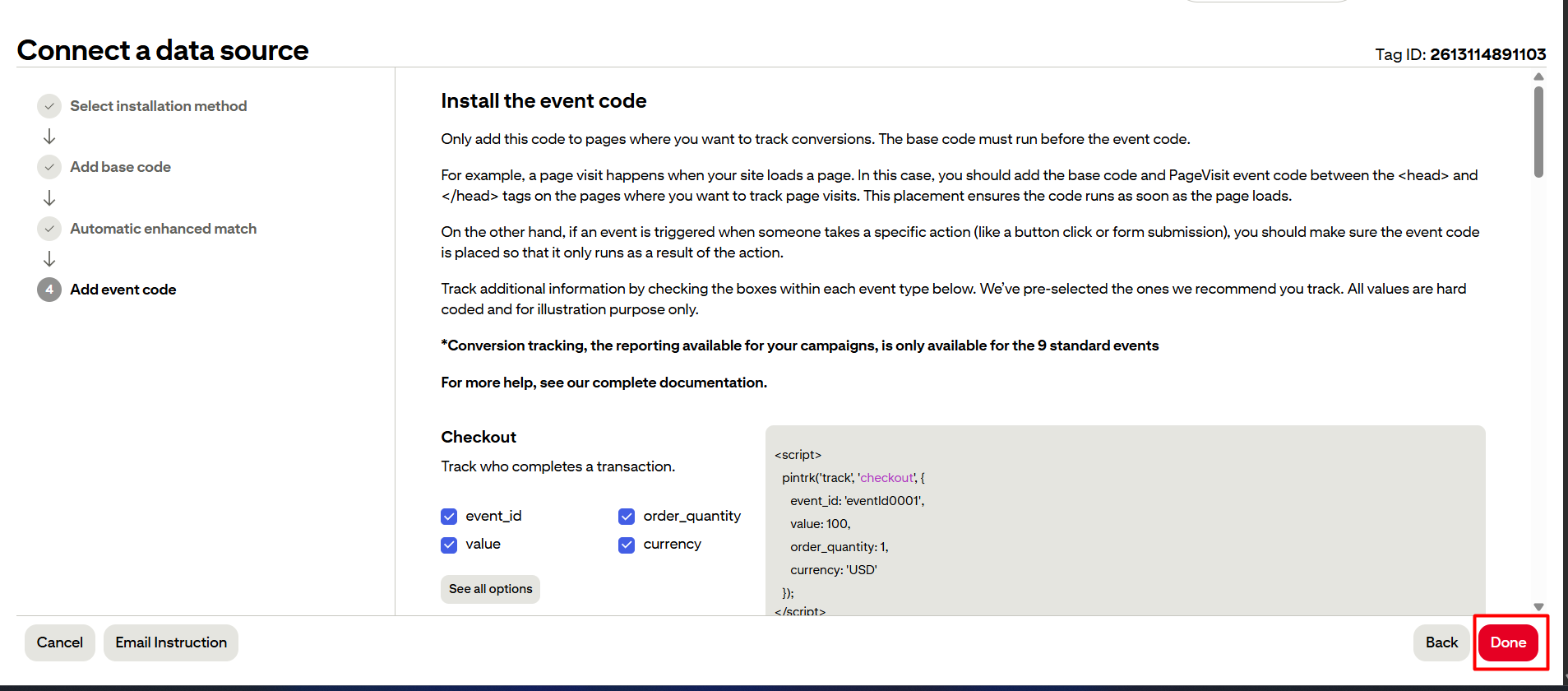
Task: Uncheck the event_id checkbox
Action: pos(449,517)
